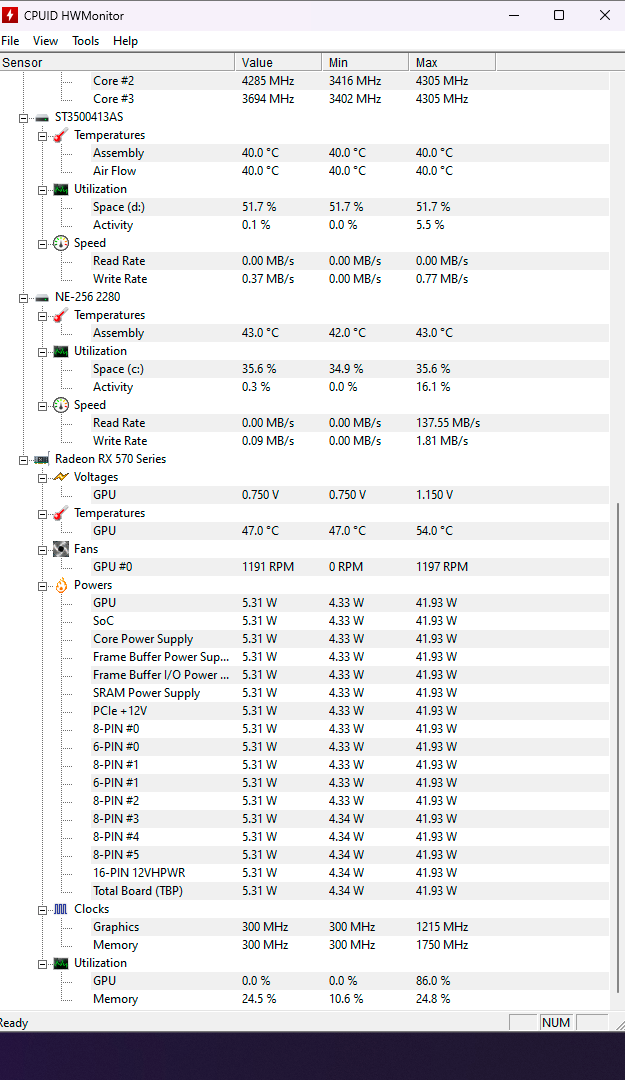This screenshot has width=625, height=1080.
Task: Click the Fans icon under Radeon RX 570
Action: (61, 549)
